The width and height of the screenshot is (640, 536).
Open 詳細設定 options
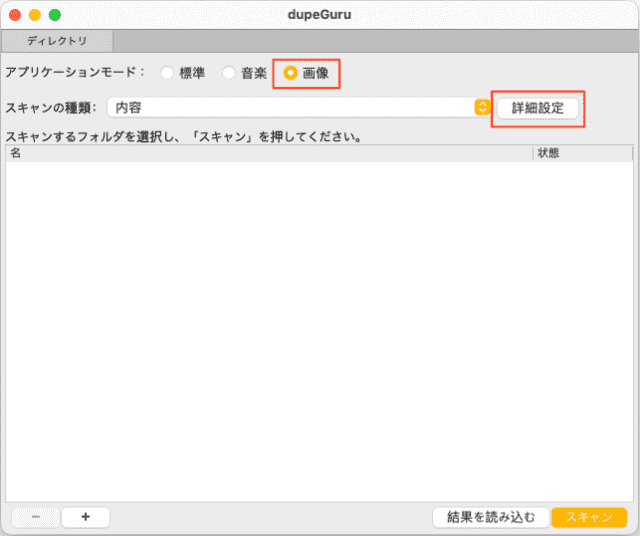click(538, 109)
